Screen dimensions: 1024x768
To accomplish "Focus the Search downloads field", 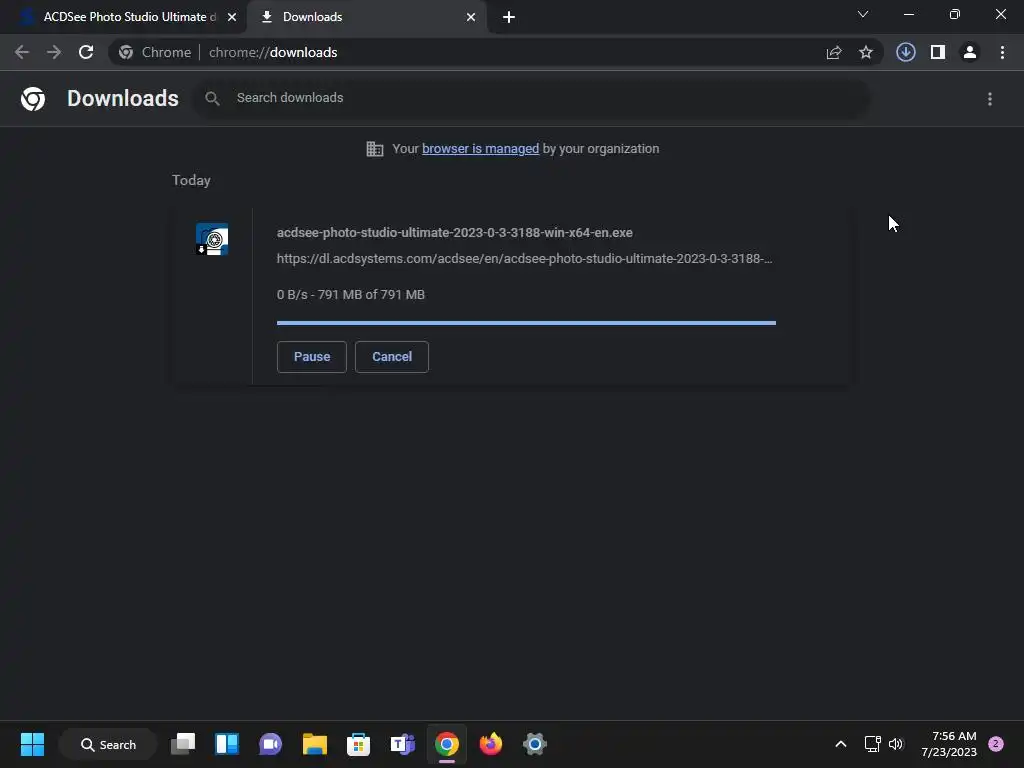I will point(530,98).
